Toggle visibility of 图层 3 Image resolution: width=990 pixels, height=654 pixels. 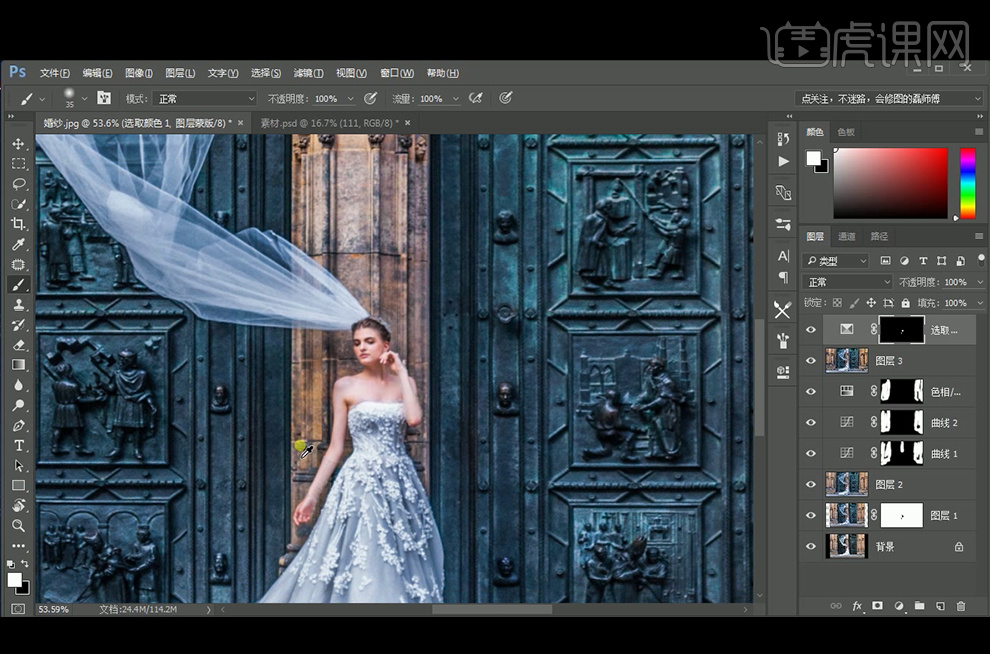(x=811, y=360)
